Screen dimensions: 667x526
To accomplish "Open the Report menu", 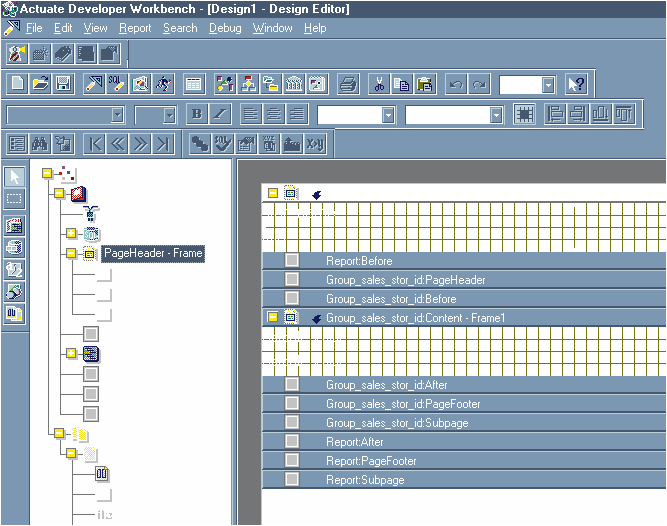I will coord(135,28).
